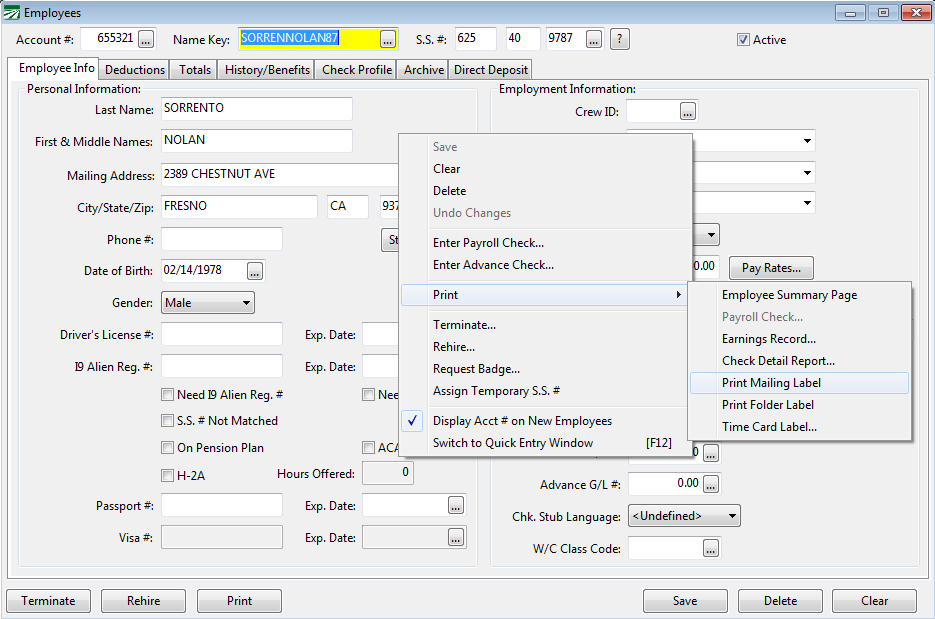This screenshot has height=619, width=935.
Task: Open the Name Key lookup ellipsis button
Action: (x=388, y=39)
